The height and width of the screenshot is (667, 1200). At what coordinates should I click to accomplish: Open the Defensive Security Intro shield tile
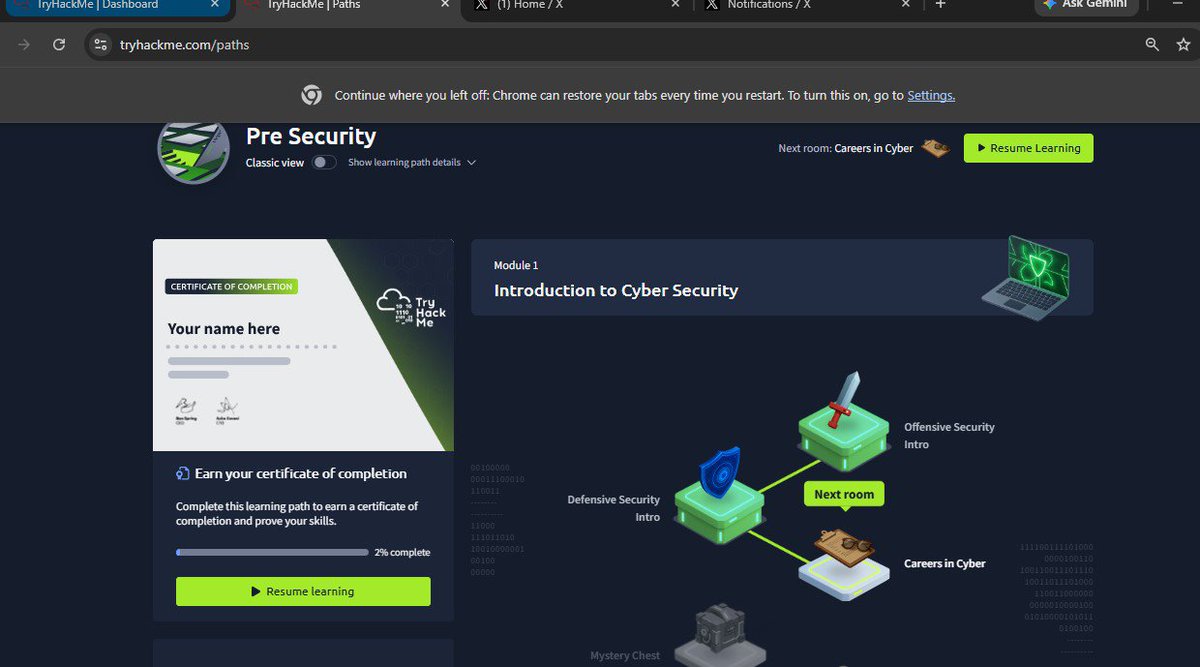point(720,496)
